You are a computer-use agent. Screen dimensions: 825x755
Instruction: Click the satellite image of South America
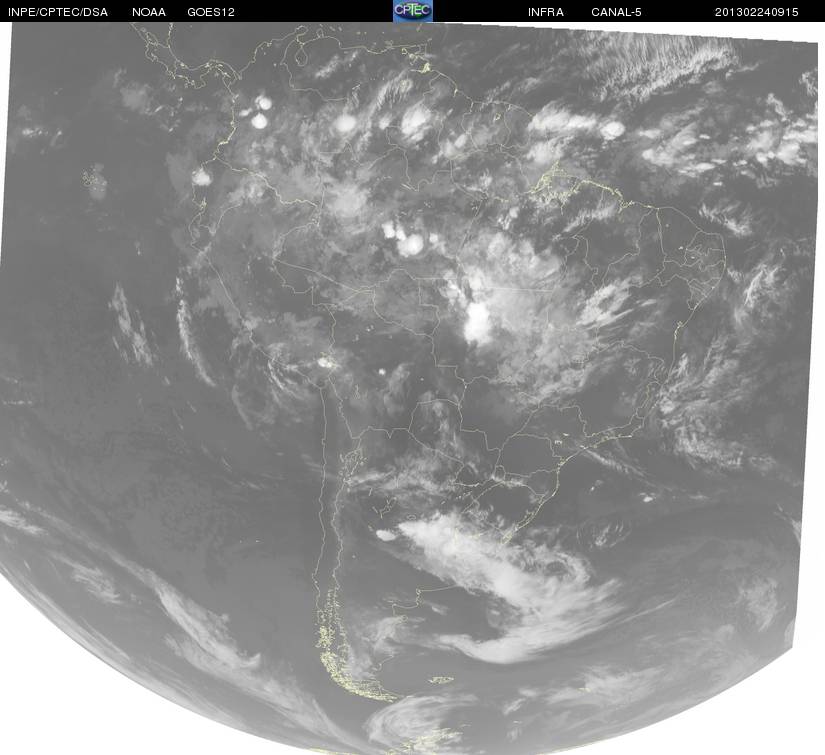tap(412, 388)
